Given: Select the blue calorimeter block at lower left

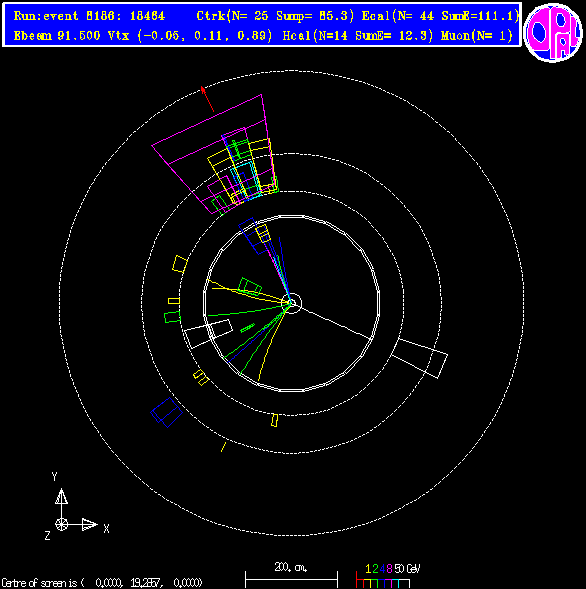Looking at the screenshot, I should pos(166,412).
